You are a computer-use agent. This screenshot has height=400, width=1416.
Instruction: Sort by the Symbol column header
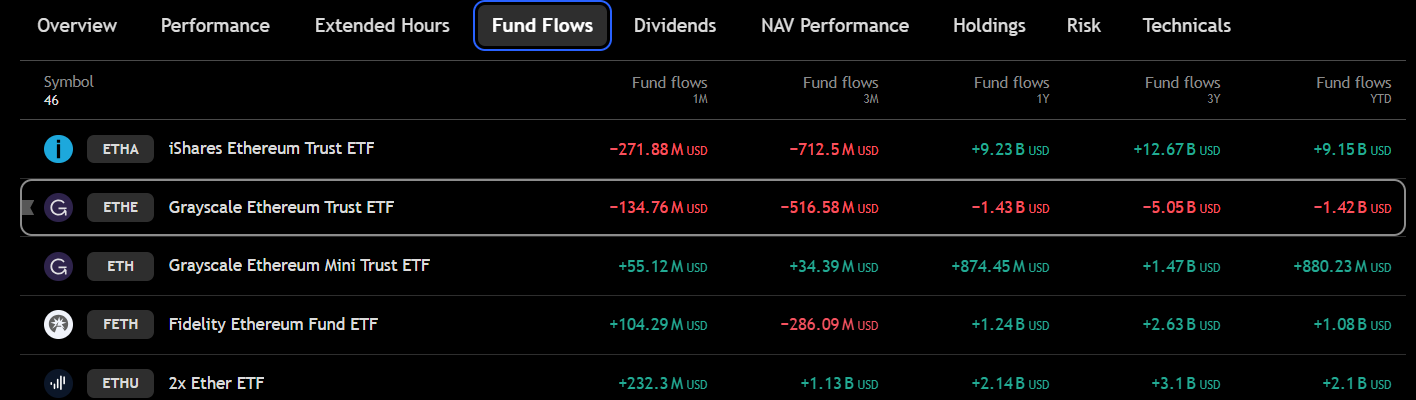(x=68, y=83)
